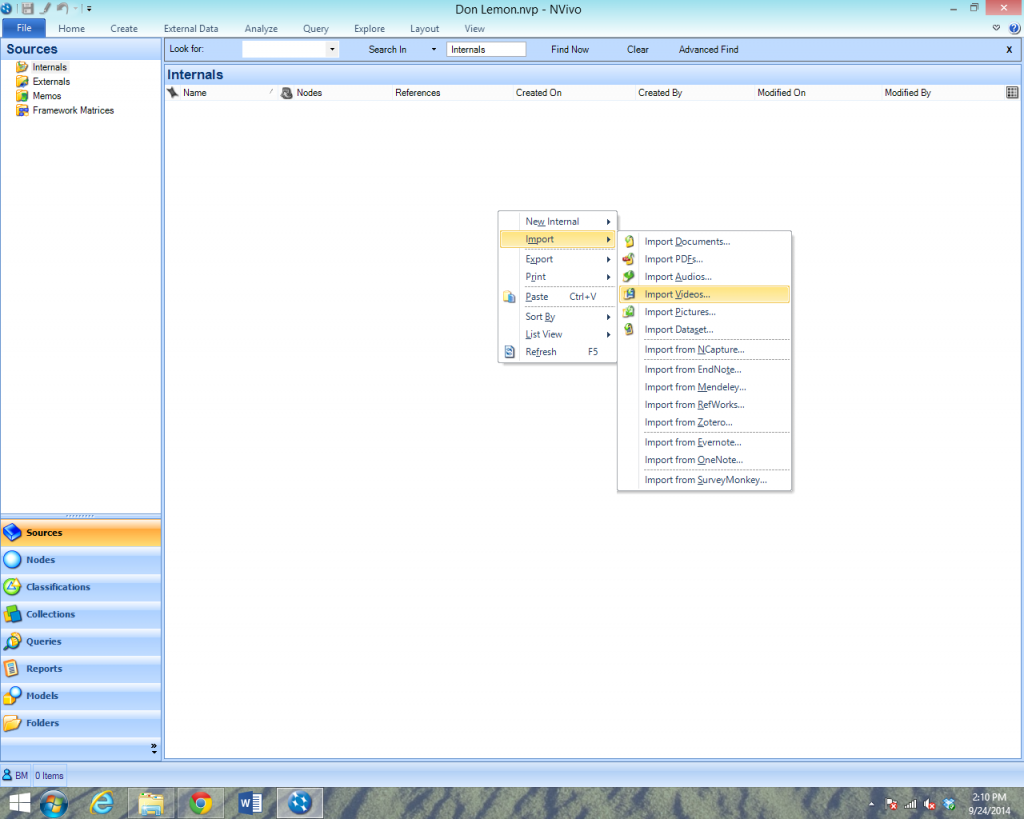This screenshot has height=819, width=1024.
Task: Select the Framework Matrices folder icon
Action: click(x=22, y=110)
